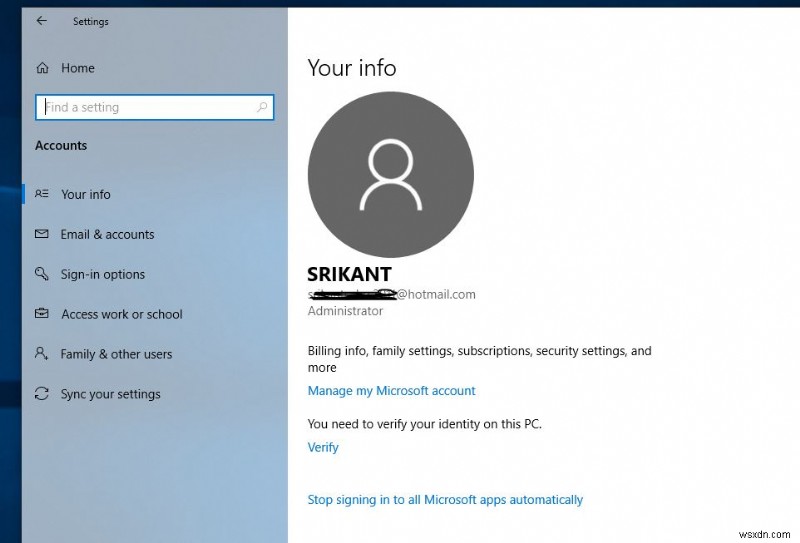
Task: Click the verify your identity message
Action: coord(424,424)
